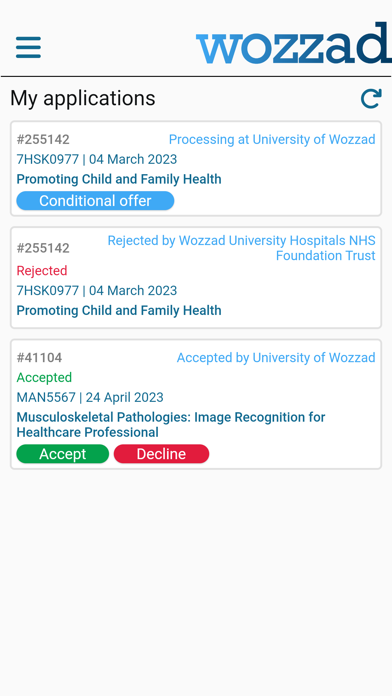The height and width of the screenshot is (696, 392).
Task: Tap MAN5567 | 24 April 2023 details
Action: (90, 397)
